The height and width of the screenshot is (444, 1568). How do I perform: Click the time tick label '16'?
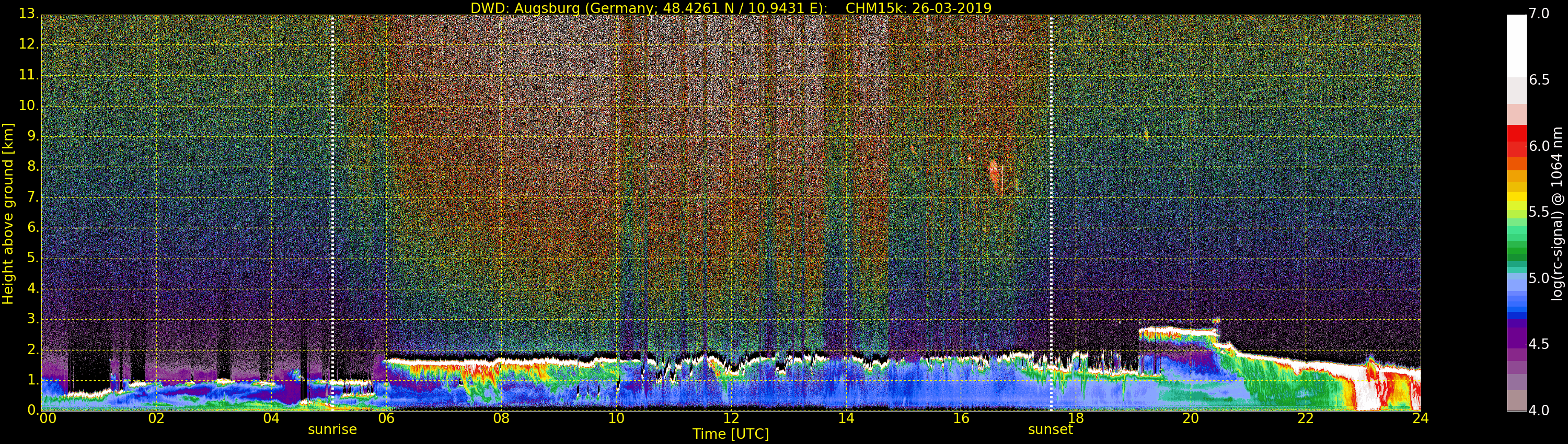[961, 418]
